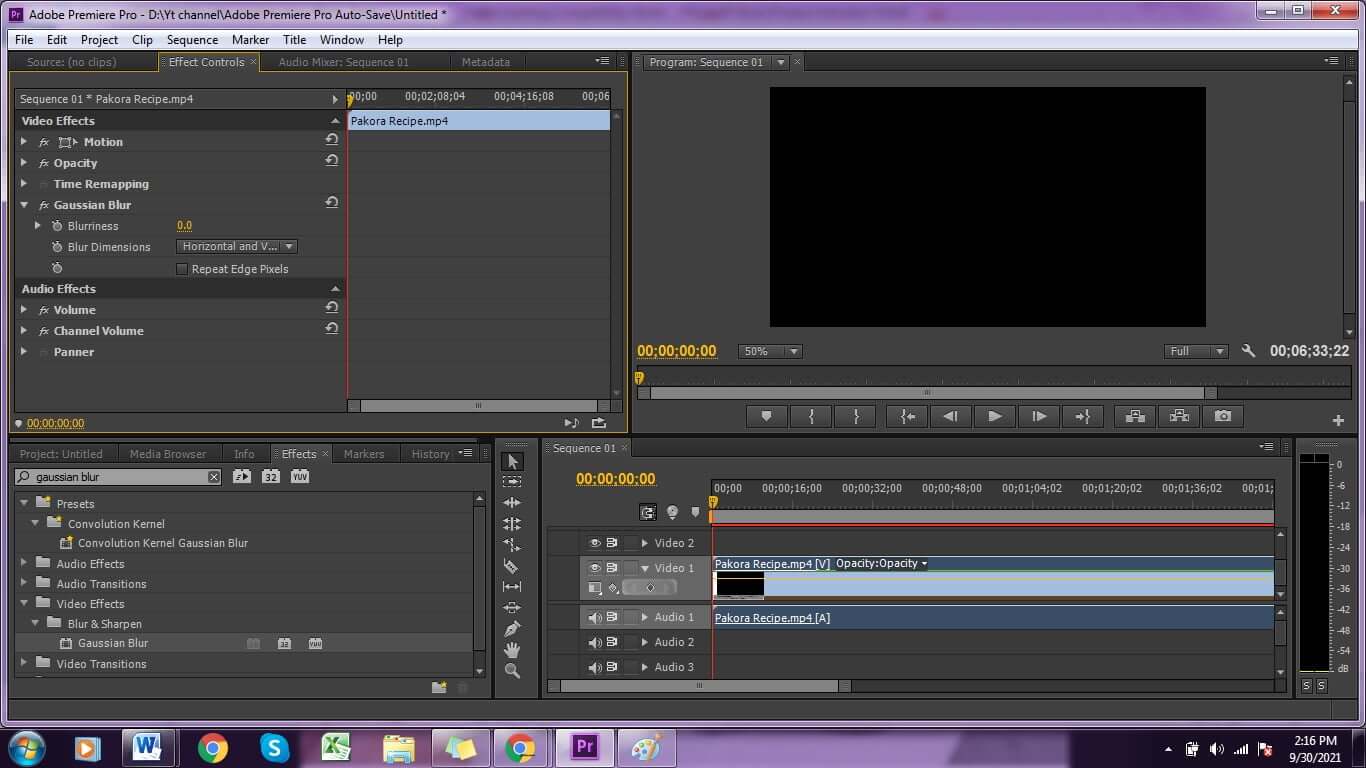Expand the Motion effect properties
This screenshot has height=768, width=1366.
coord(24,142)
